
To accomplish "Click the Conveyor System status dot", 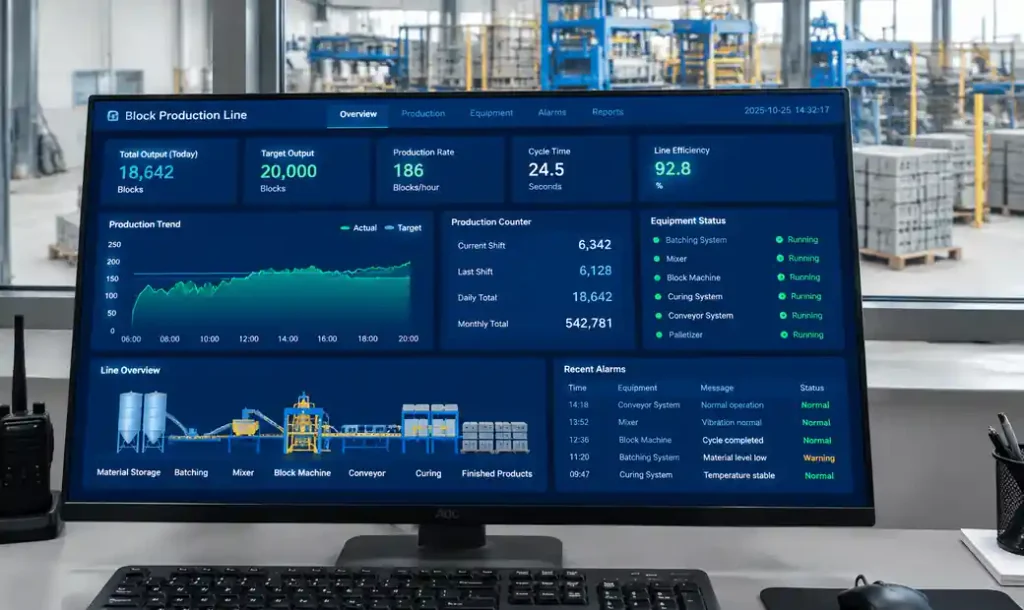I will click(659, 316).
